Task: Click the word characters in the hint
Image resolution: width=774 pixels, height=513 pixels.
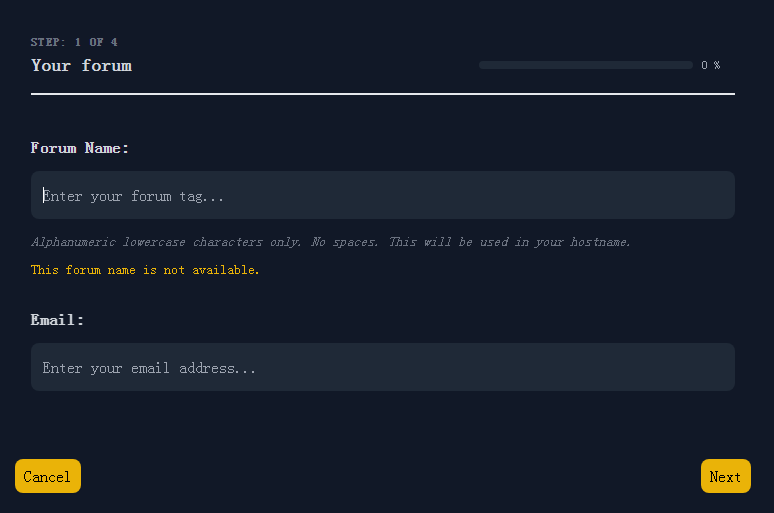Action: pos(228,242)
